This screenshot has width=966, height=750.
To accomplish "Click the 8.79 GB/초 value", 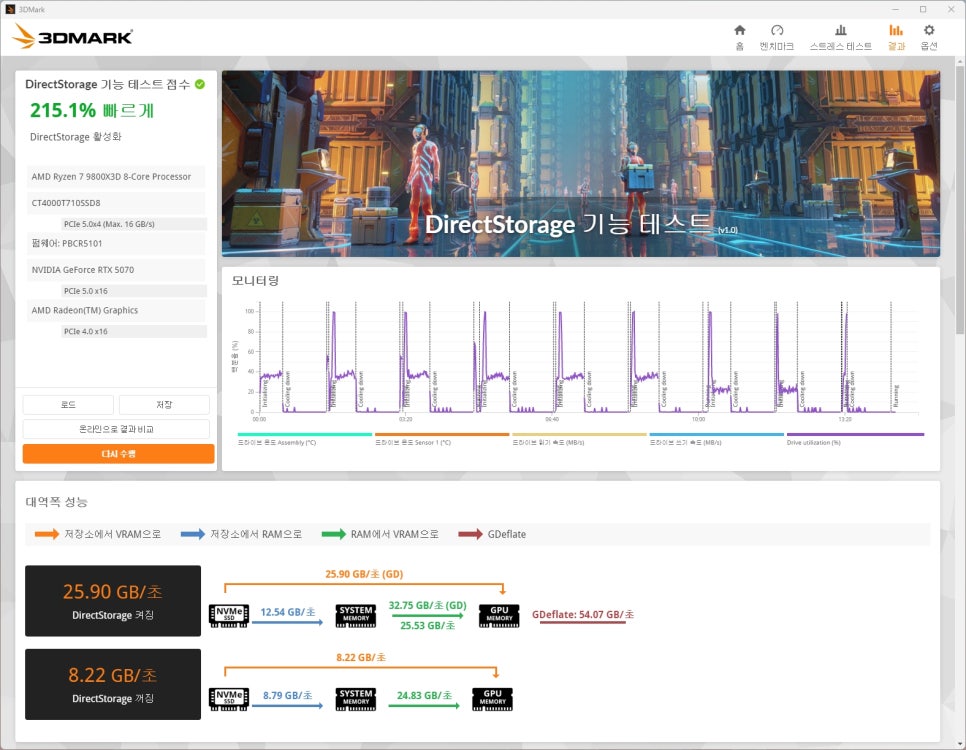I will (288, 696).
